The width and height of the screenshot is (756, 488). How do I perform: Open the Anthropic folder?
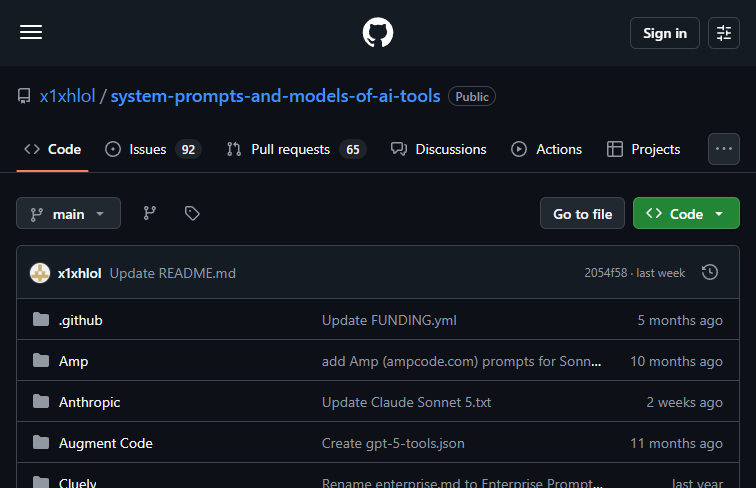[89, 402]
